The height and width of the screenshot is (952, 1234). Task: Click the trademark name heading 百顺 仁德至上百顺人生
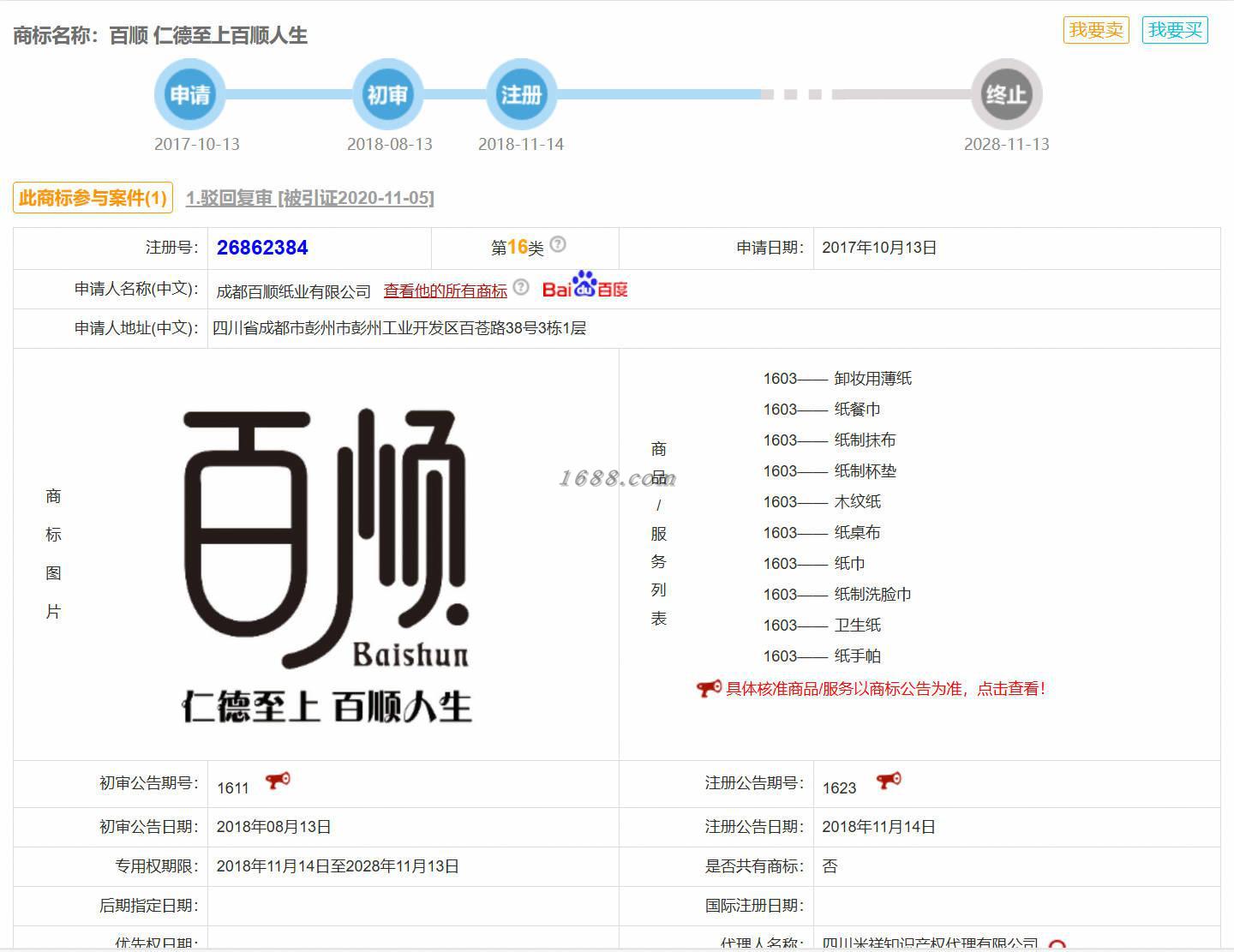coord(208,35)
